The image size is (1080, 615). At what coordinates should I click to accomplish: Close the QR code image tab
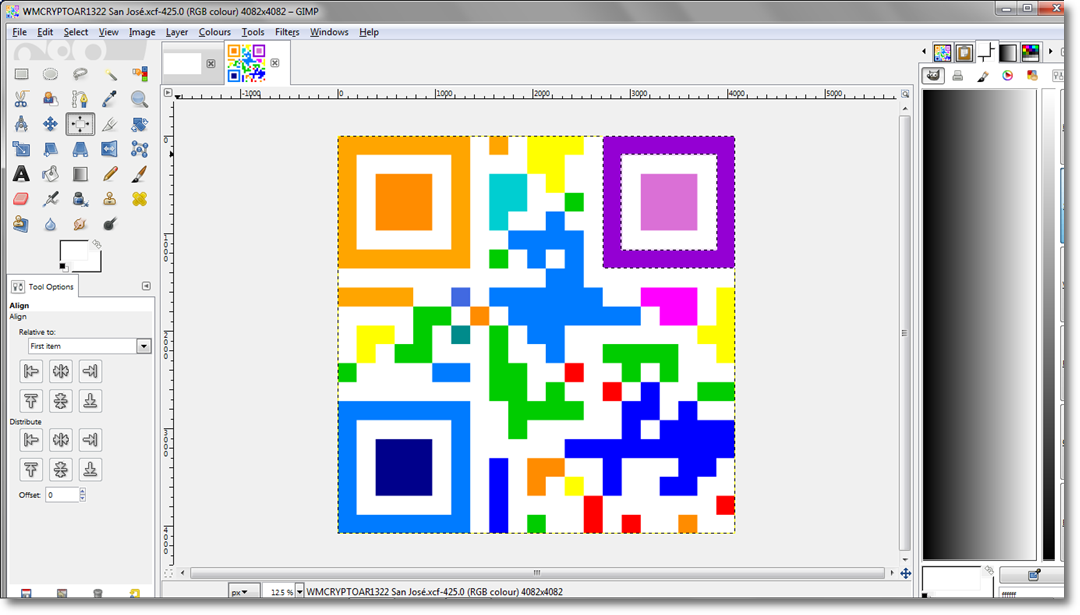(275, 63)
